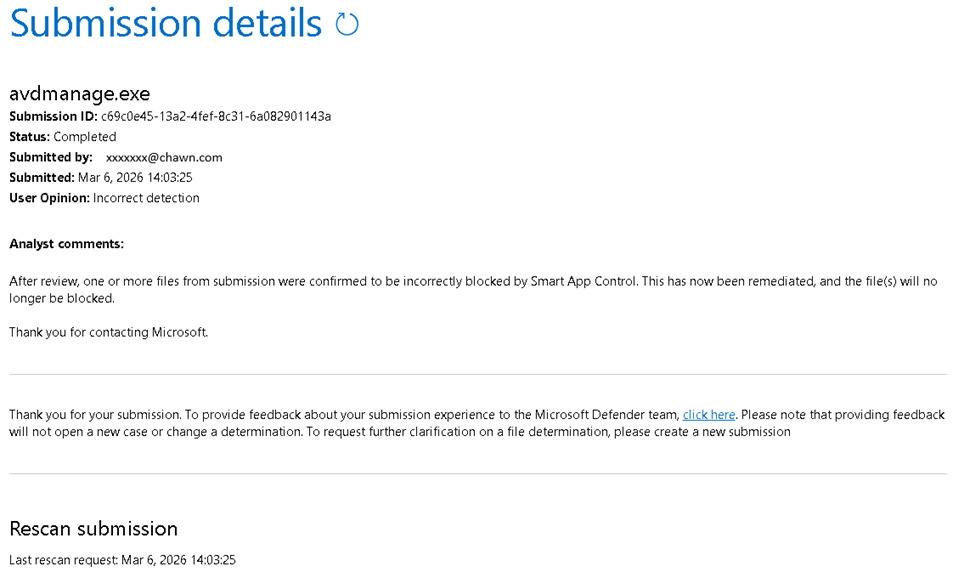Click the 'Status:' label
The width and height of the screenshot is (964, 572).
point(30,137)
